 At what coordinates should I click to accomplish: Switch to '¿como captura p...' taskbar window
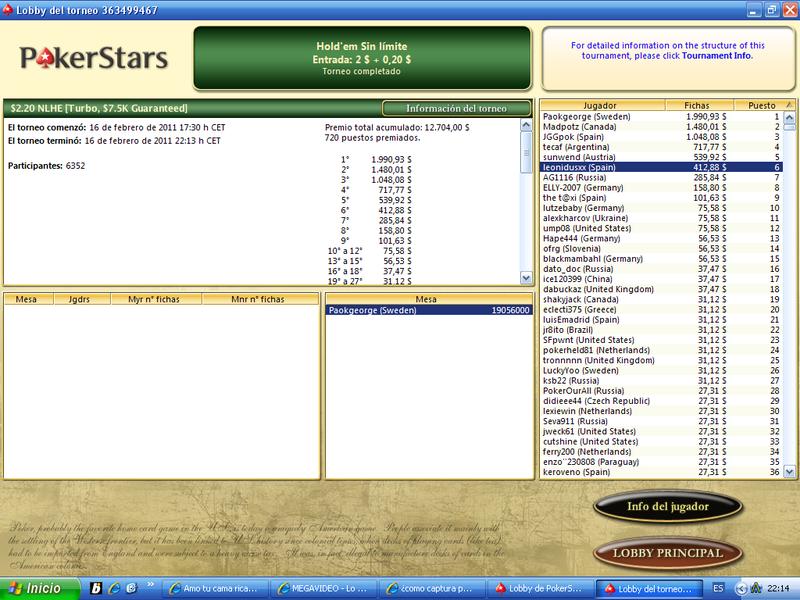[x=433, y=589]
